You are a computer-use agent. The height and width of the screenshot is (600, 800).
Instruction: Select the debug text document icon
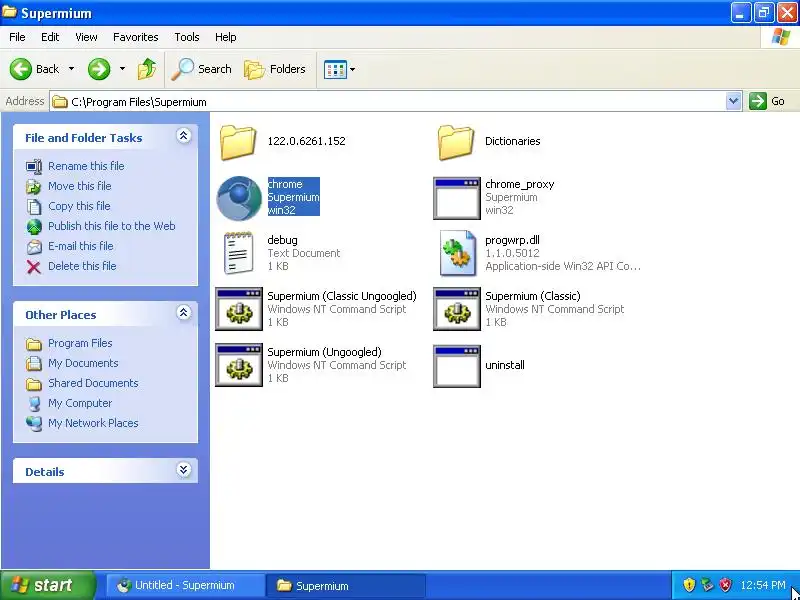click(239, 253)
